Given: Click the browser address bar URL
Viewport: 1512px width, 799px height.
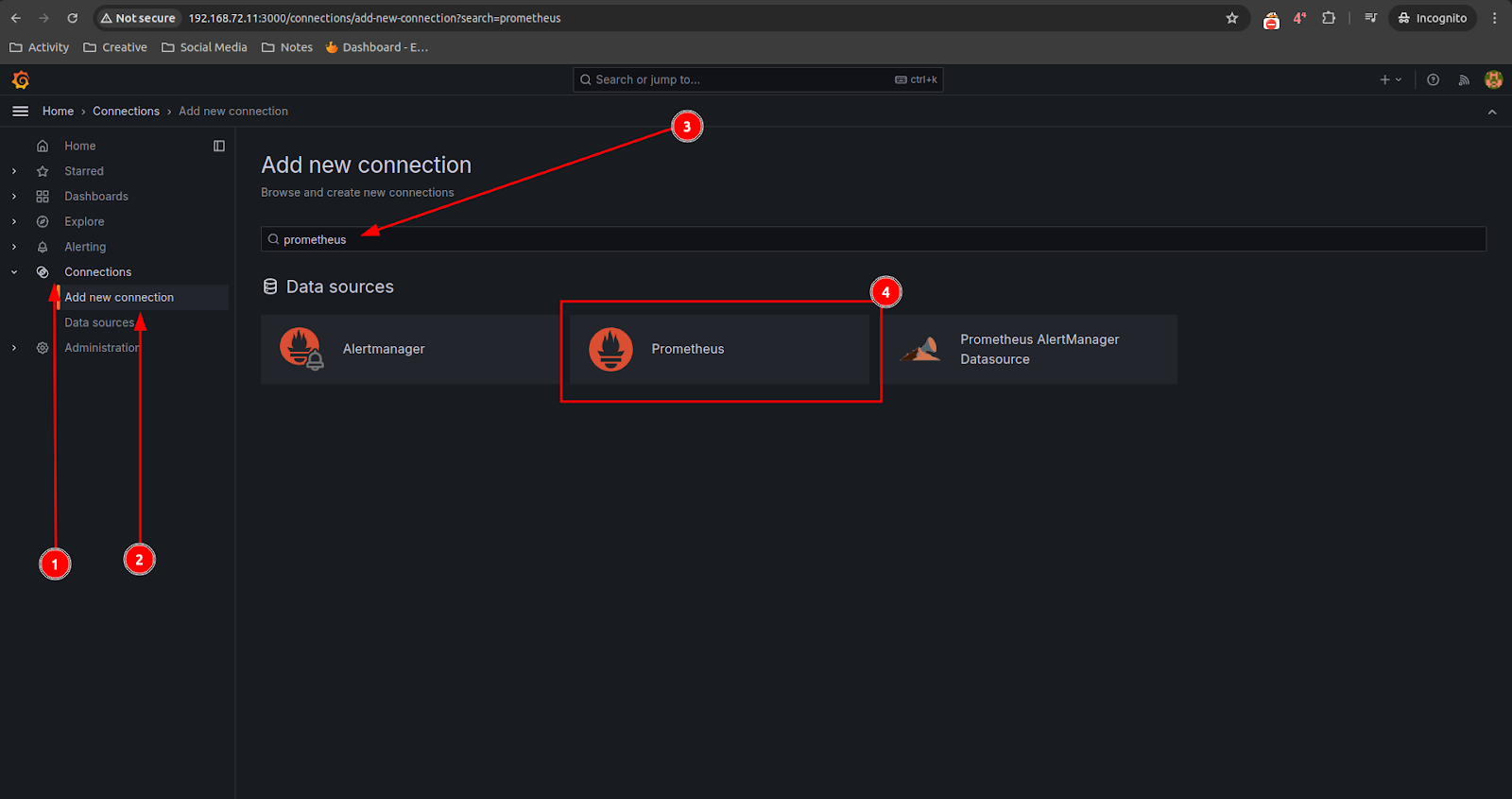Looking at the screenshot, I should [x=374, y=18].
